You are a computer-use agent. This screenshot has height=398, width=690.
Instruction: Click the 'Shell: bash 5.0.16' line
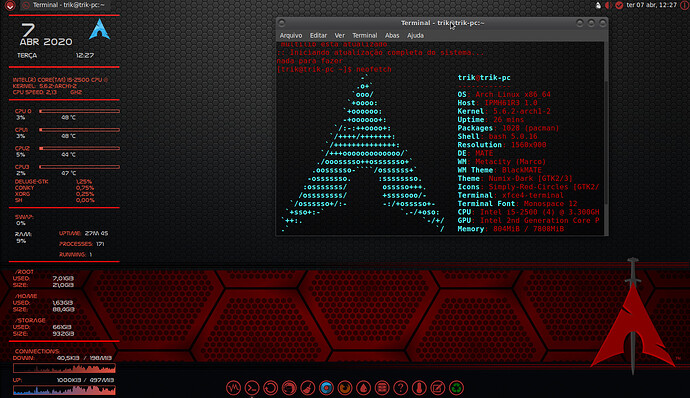(x=497, y=136)
